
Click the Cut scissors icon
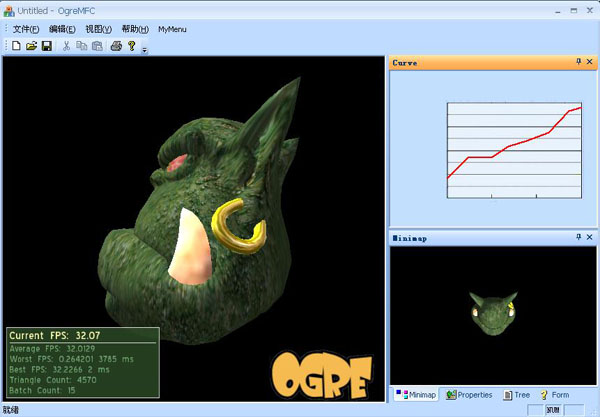[67, 46]
